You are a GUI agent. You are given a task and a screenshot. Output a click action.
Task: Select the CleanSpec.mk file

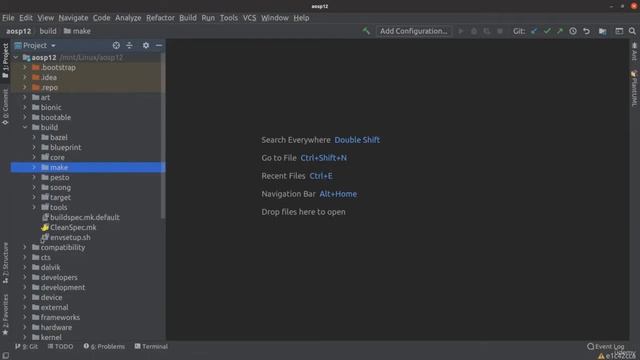point(73,227)
